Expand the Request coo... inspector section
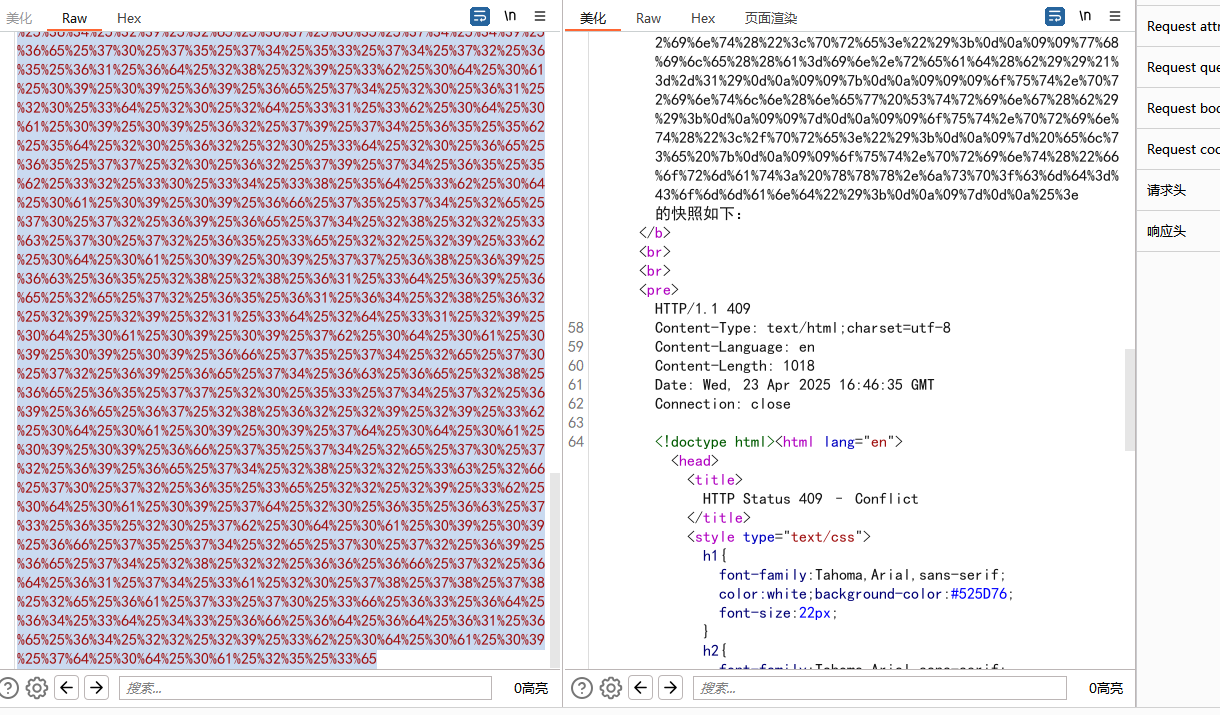 tap(1179, 149)
